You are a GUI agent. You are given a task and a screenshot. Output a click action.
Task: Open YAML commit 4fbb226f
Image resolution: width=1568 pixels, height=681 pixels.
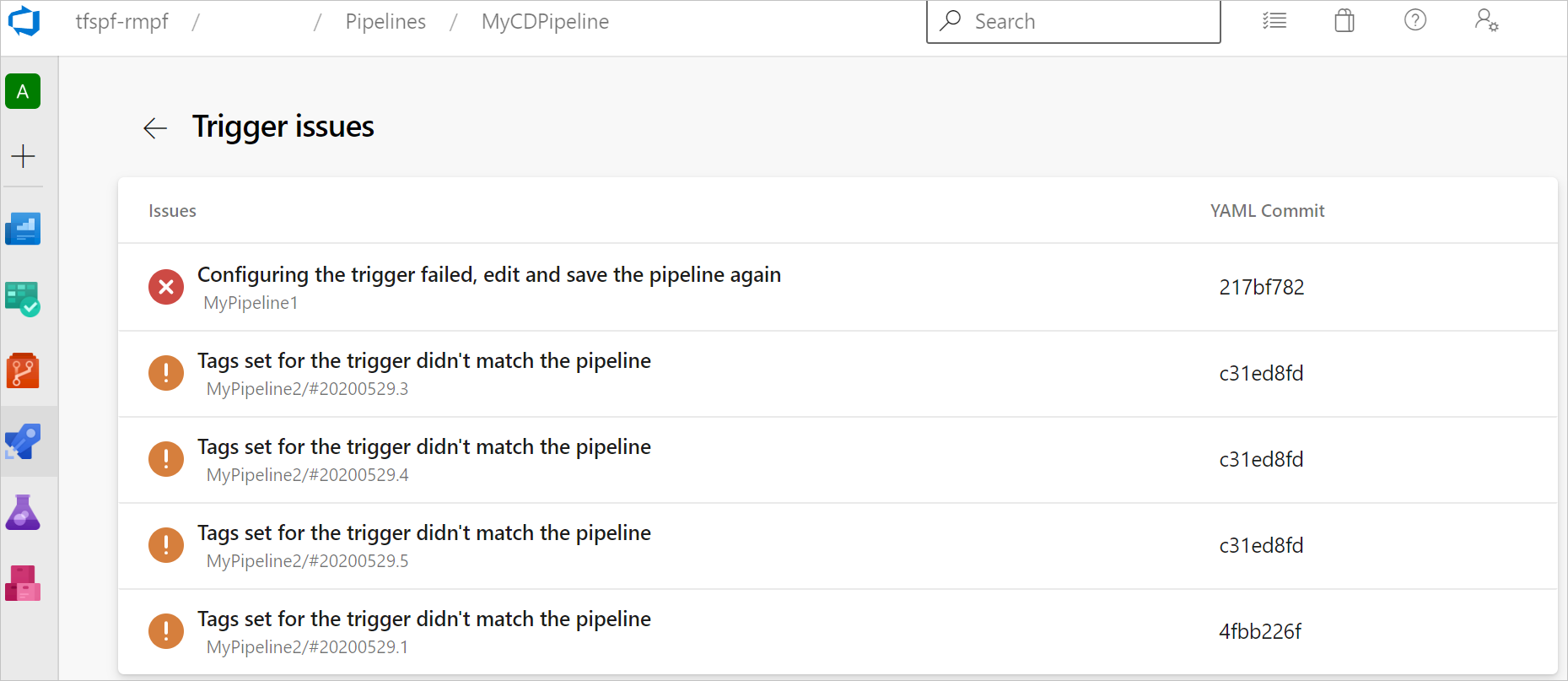click(1260, 631)
